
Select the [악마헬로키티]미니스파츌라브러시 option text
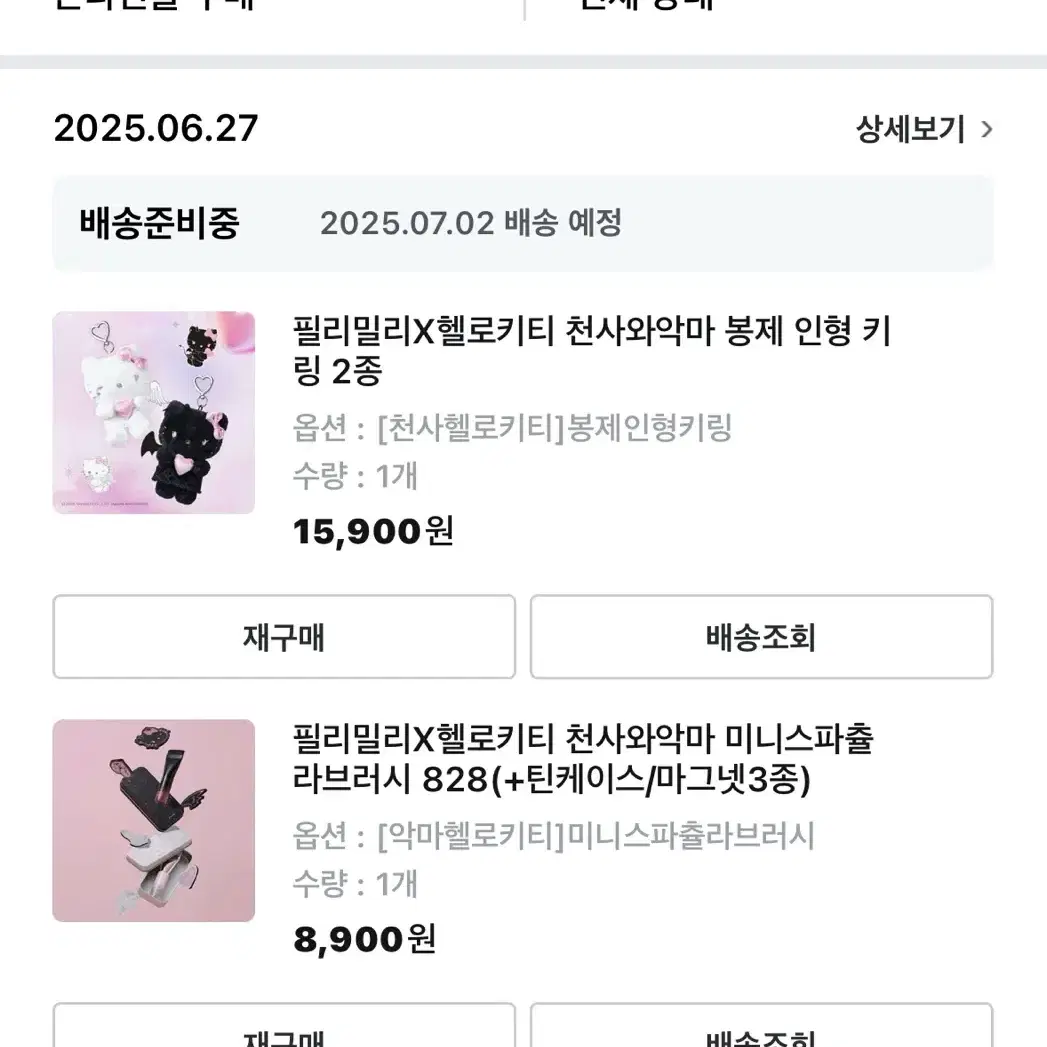554,836
